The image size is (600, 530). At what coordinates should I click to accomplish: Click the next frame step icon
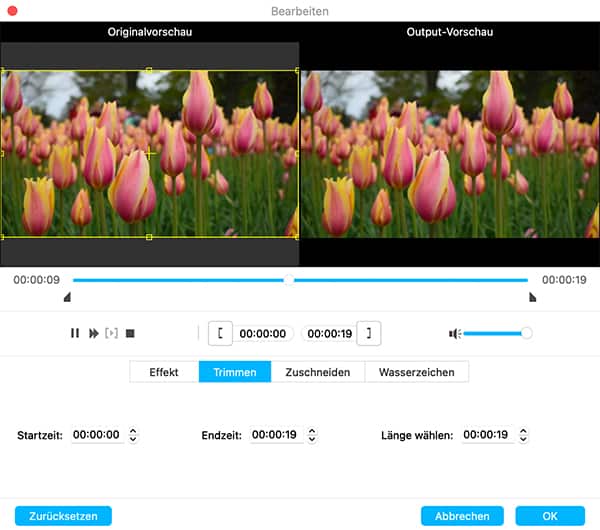(x=111, y=333)
